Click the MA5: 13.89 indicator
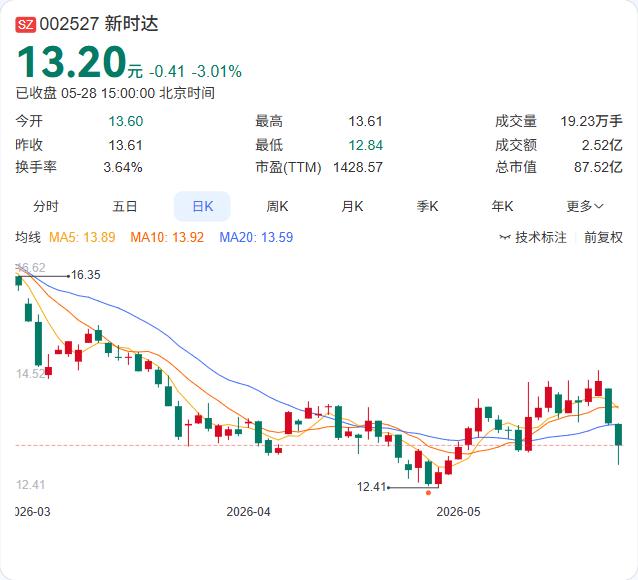 (82, 237)
